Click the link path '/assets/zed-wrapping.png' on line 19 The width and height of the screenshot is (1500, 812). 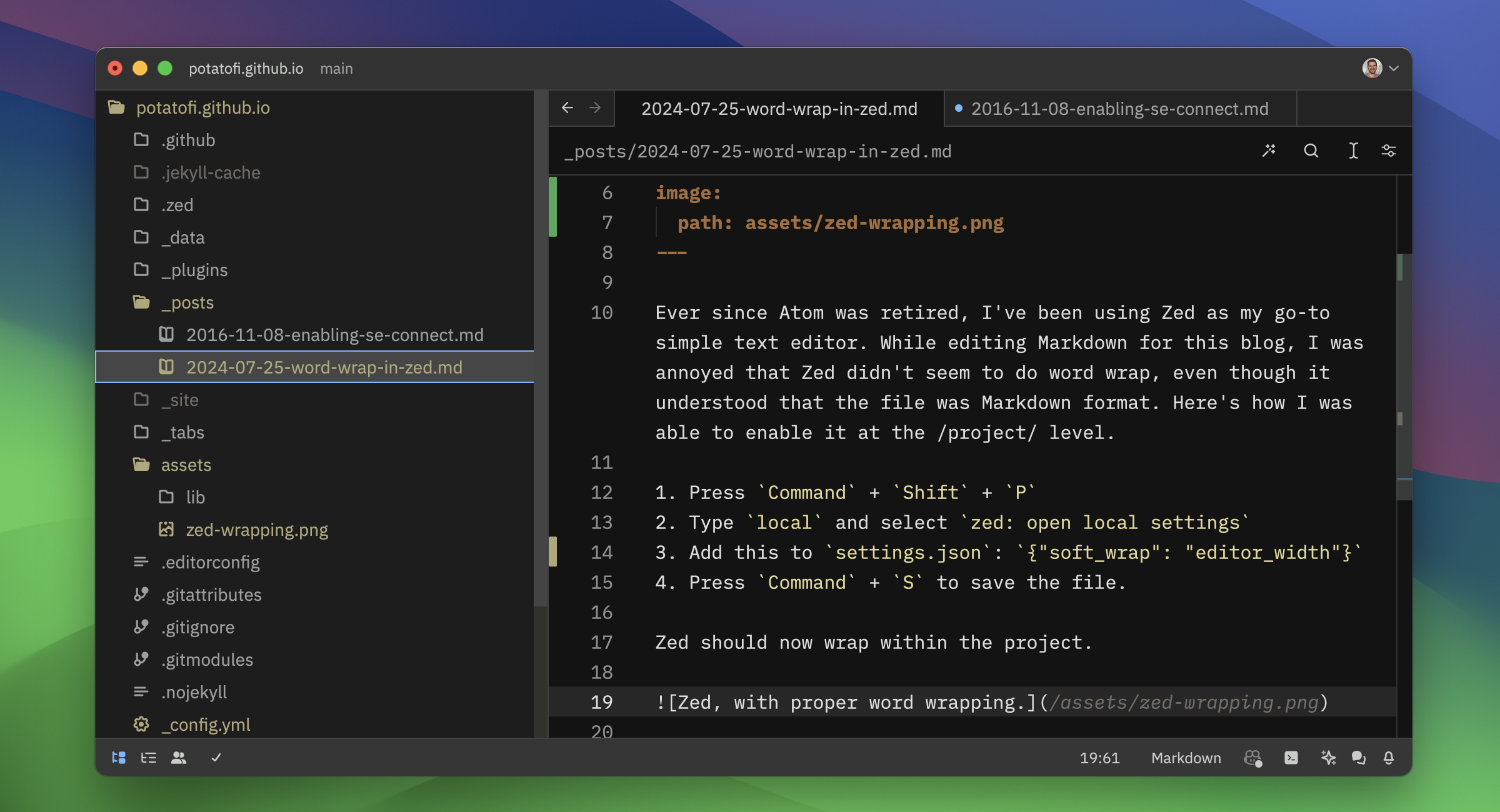point(1184,702)
